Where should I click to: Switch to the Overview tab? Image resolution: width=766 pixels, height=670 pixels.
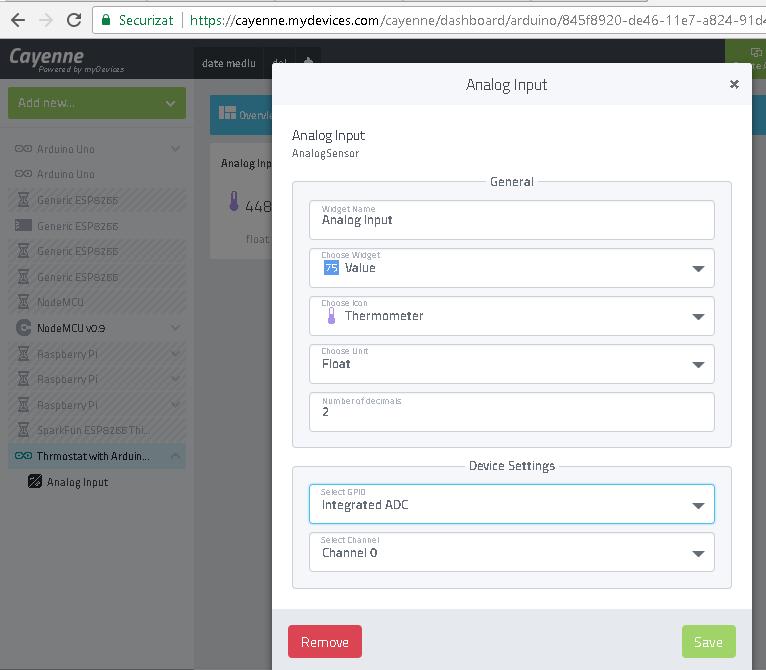pyautogui.click(x=241, y=114)
